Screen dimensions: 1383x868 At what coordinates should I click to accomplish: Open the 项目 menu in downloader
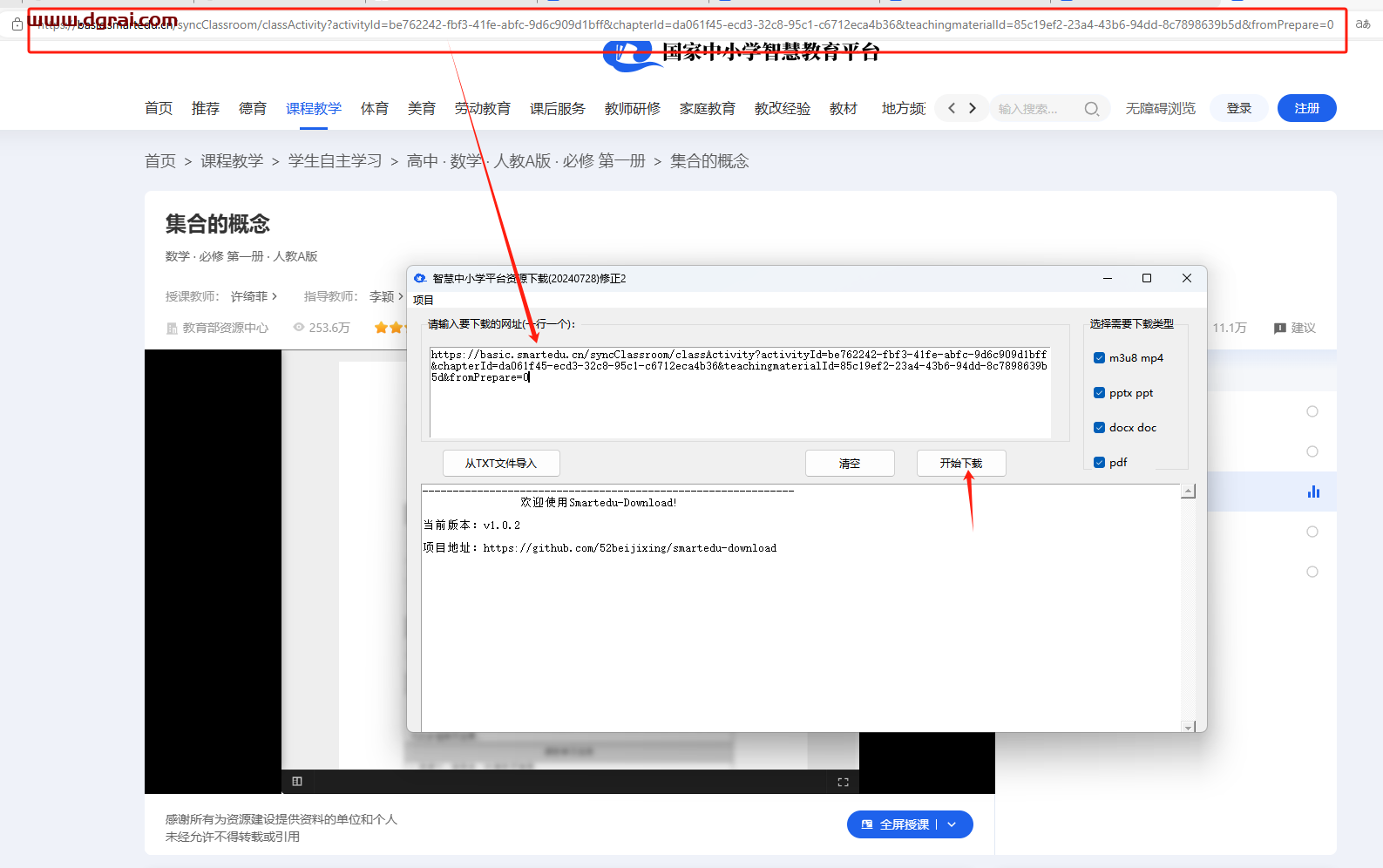pyautogui.click(x=424, y=300)
